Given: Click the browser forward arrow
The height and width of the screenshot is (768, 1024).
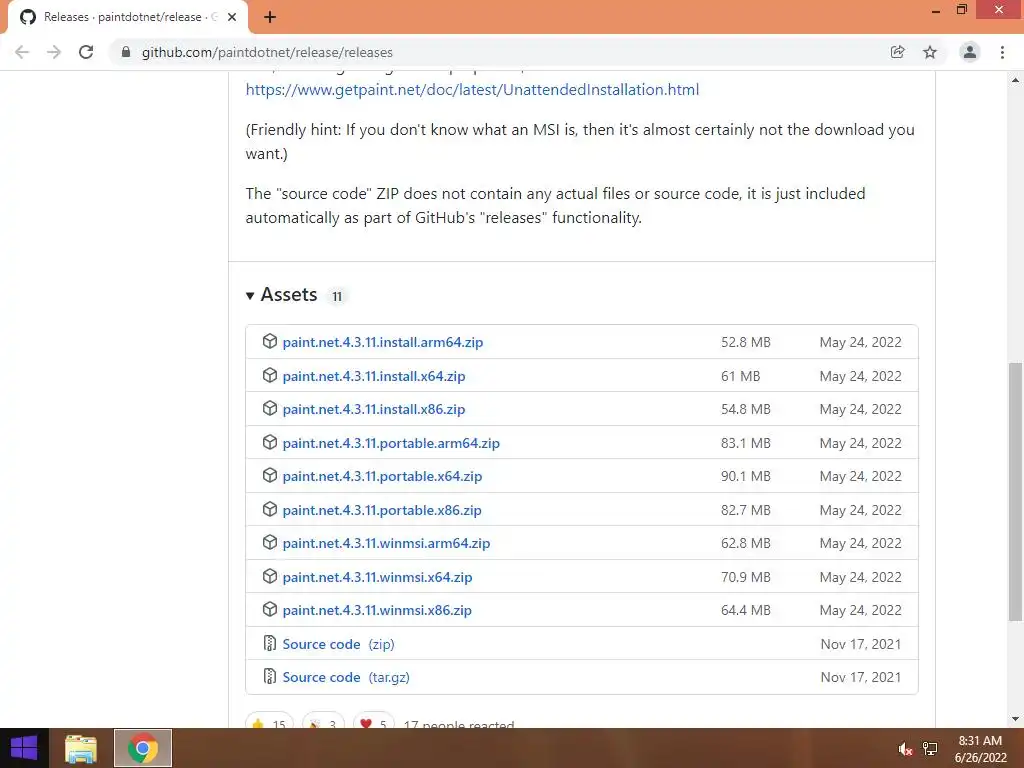Looking at the screenshot, I should click(54, 52).
